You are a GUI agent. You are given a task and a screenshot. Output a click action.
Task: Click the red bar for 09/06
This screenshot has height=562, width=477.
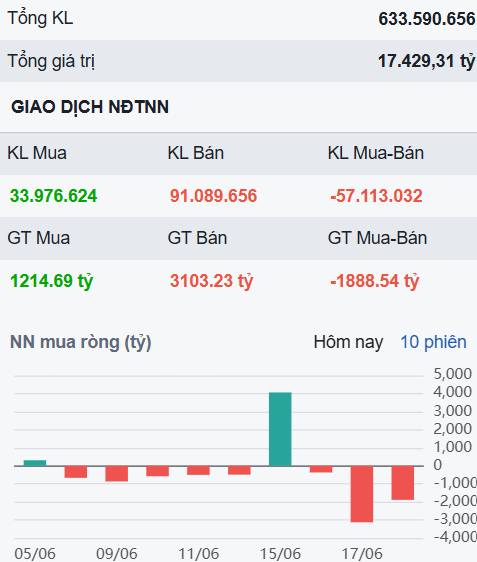coord(117,473)
